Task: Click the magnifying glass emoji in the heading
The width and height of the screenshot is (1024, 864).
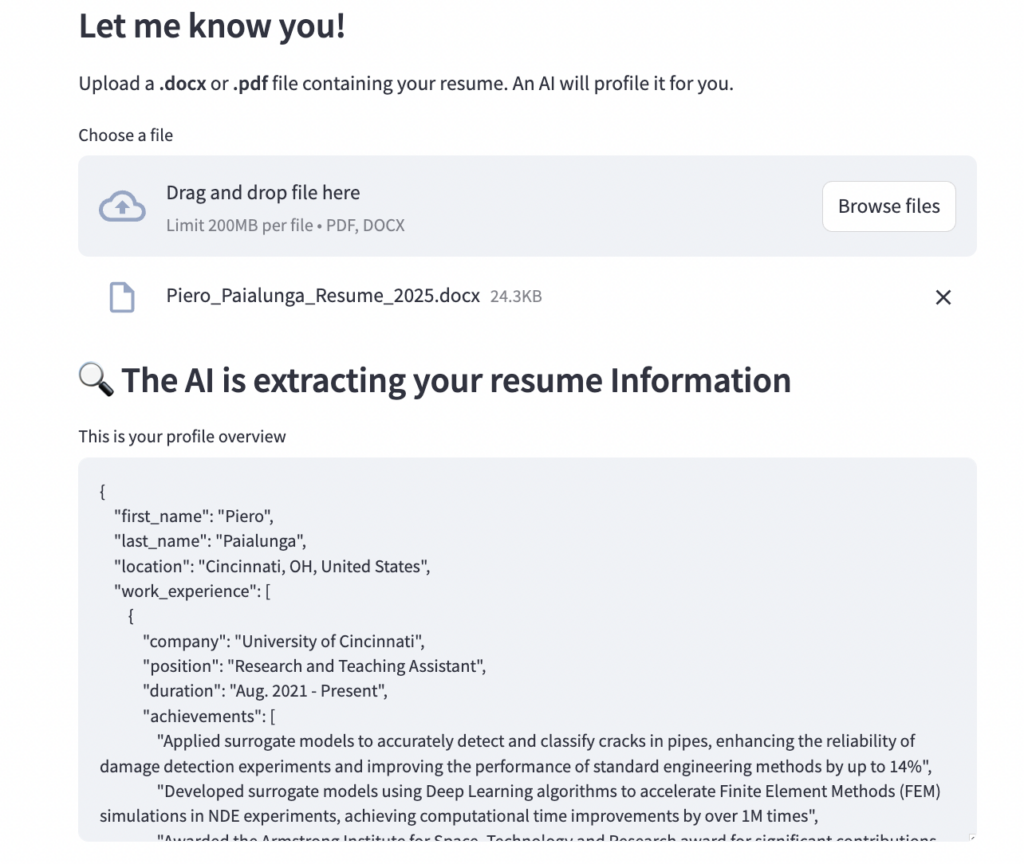Action: click(x=96, y=380)
